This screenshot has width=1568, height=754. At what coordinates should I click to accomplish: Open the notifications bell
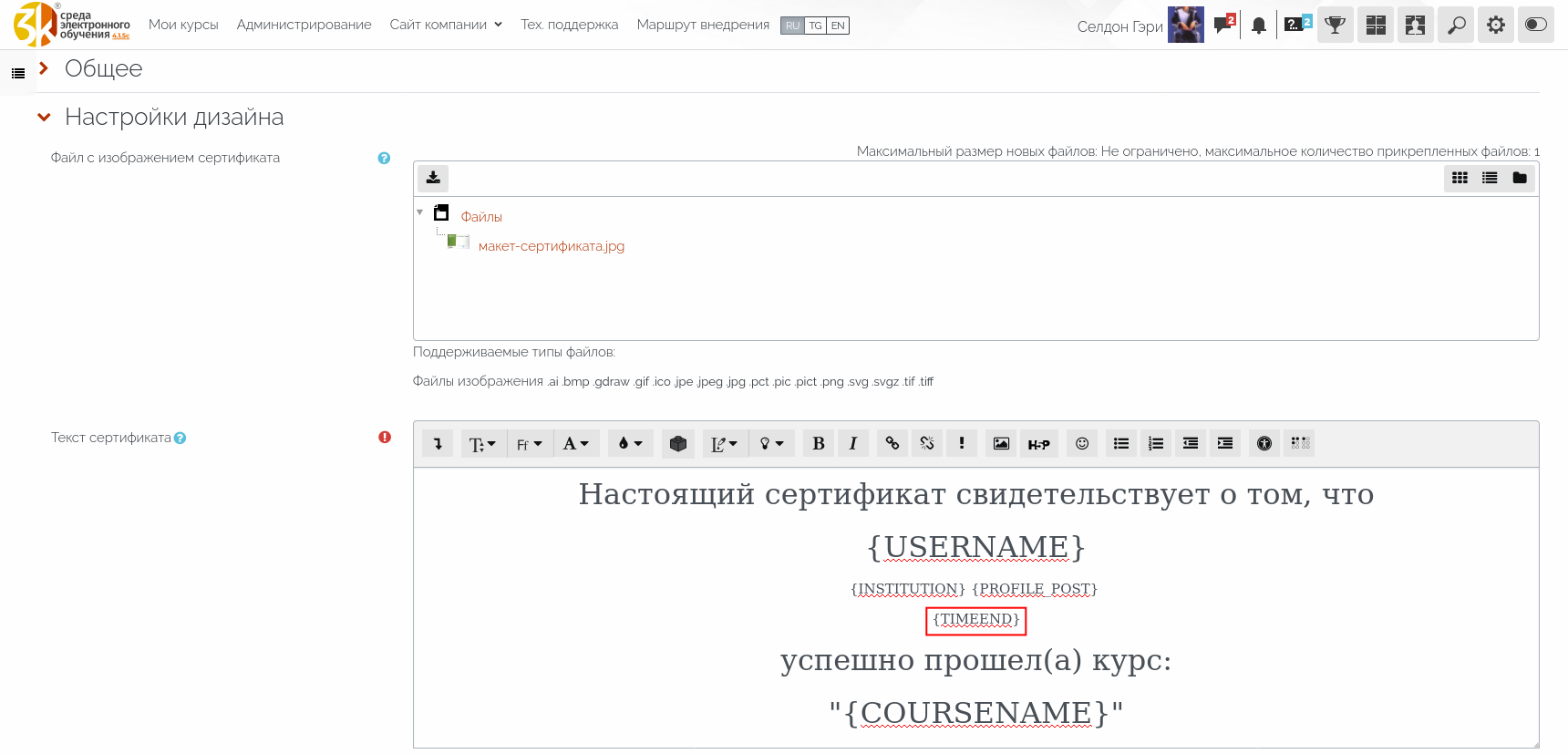(x=1259, y=26)
